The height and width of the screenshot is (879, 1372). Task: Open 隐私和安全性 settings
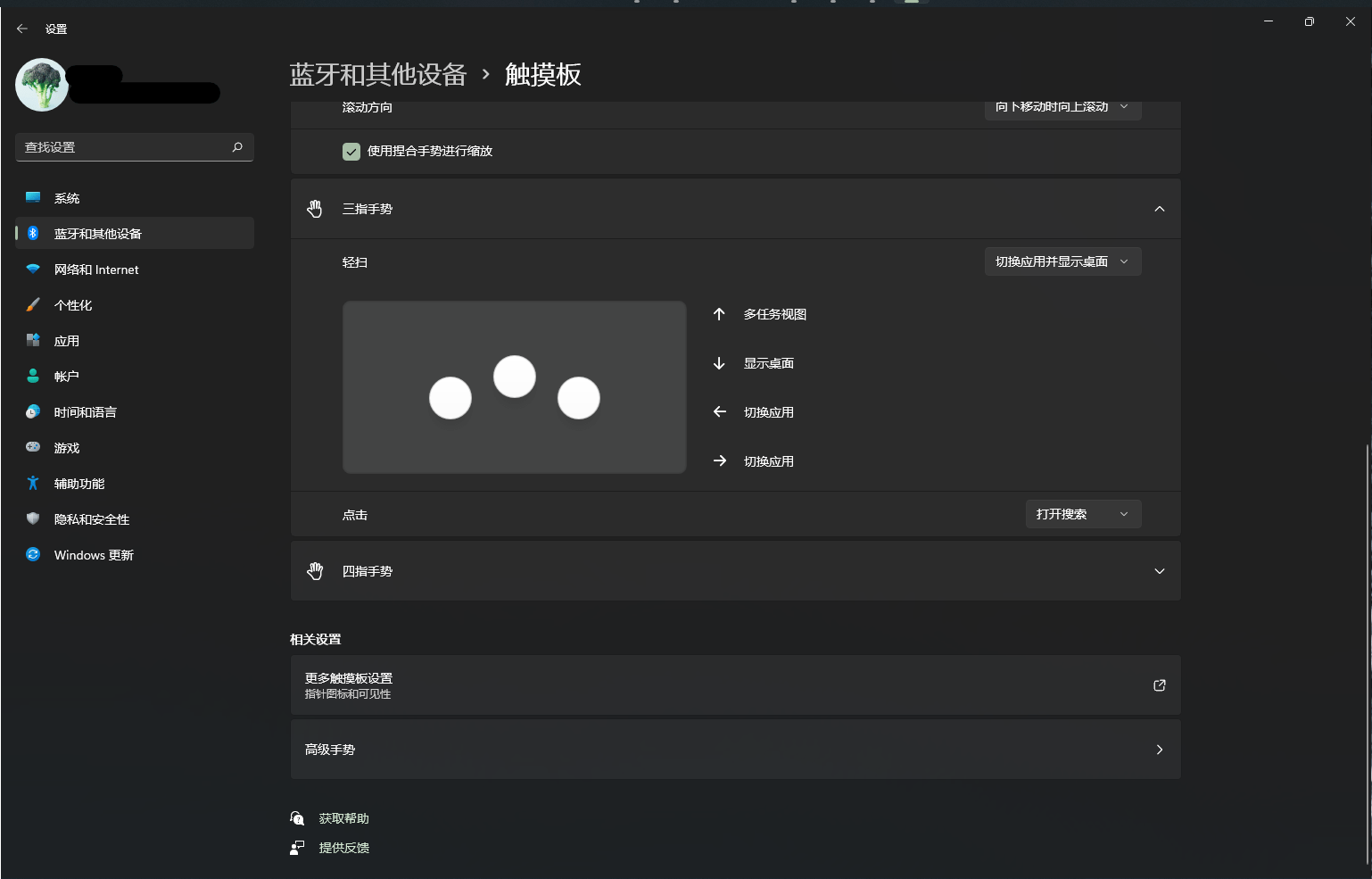[x=91, y=518]
